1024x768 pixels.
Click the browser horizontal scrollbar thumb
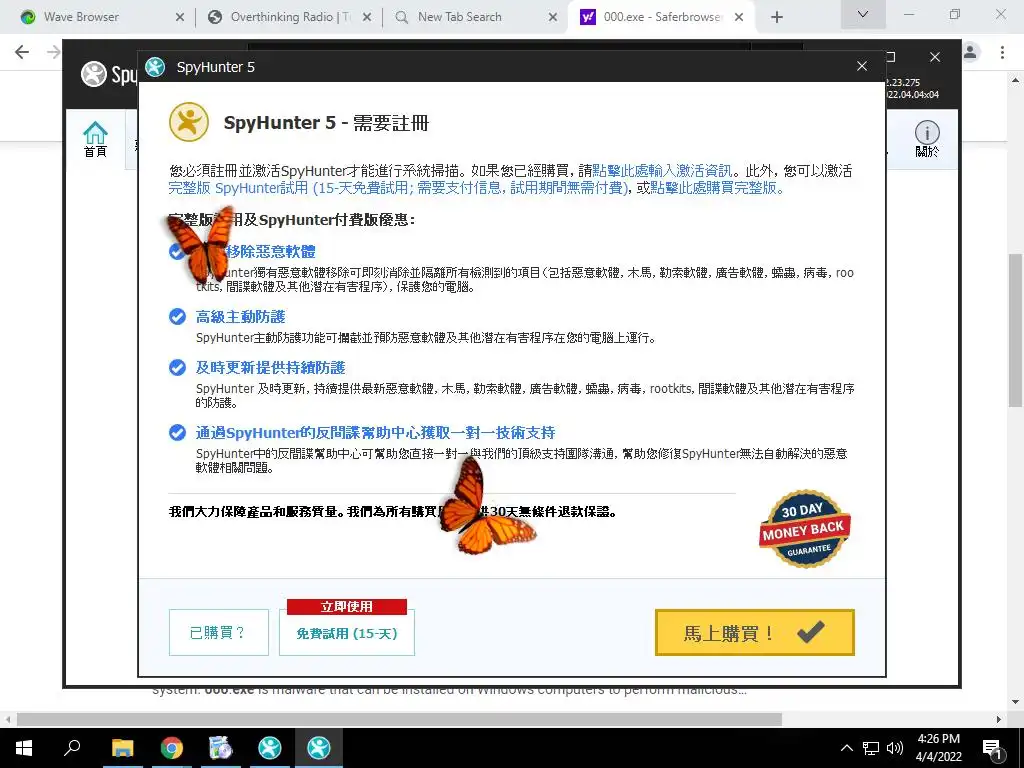tap(399, 719)
